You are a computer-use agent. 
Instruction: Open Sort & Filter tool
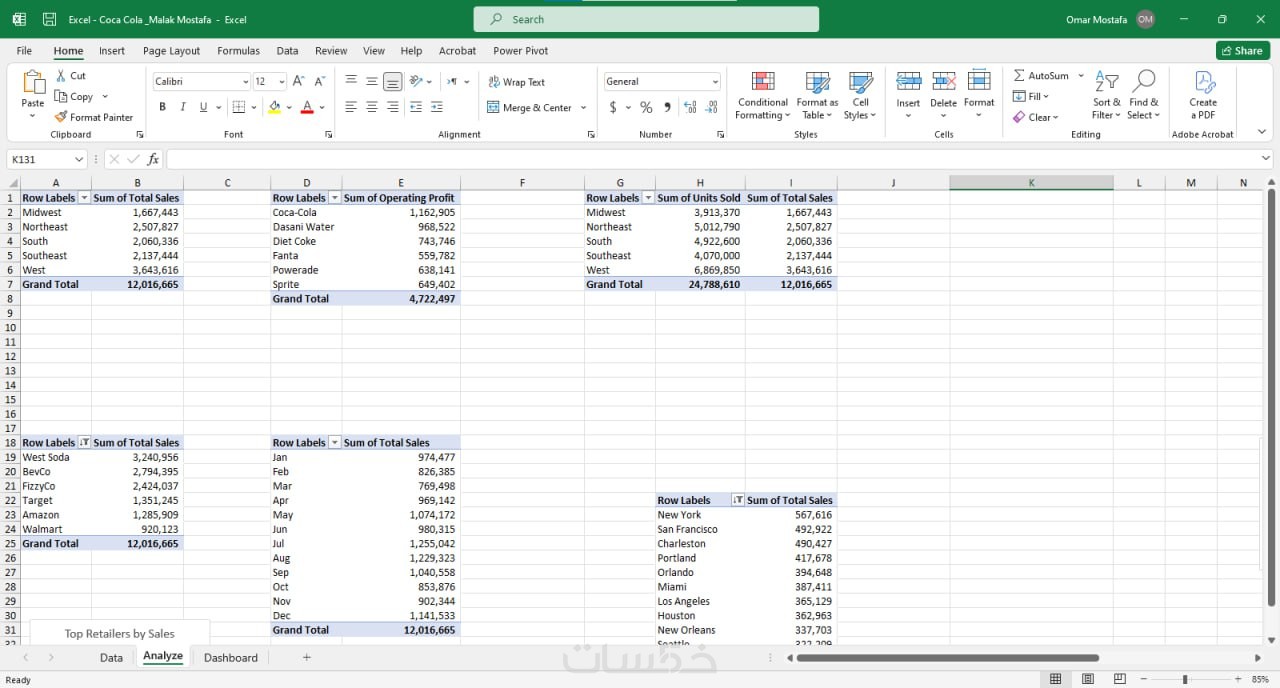click(x=1106, y=96)
